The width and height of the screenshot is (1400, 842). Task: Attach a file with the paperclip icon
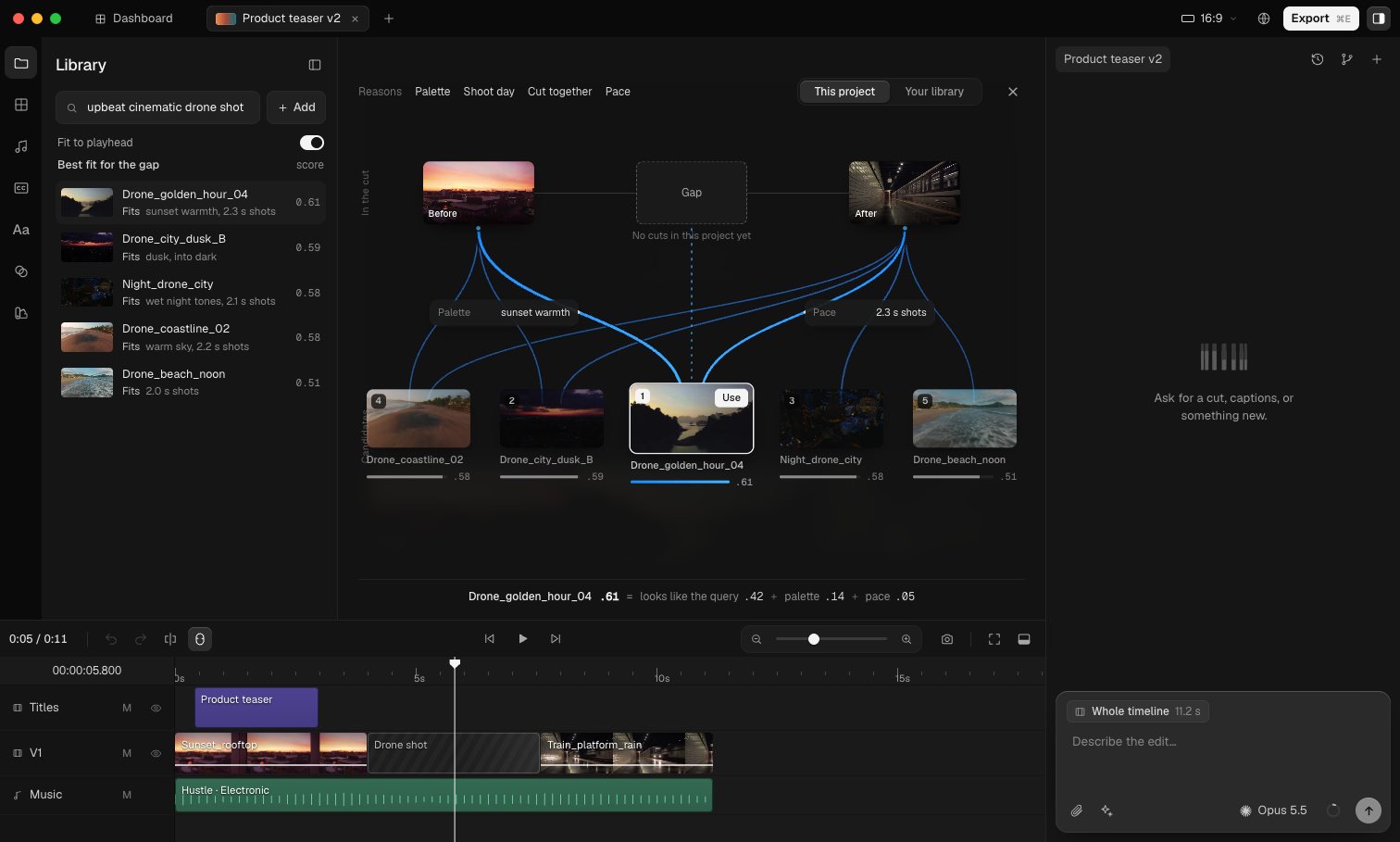click(x=1077, y=811)
